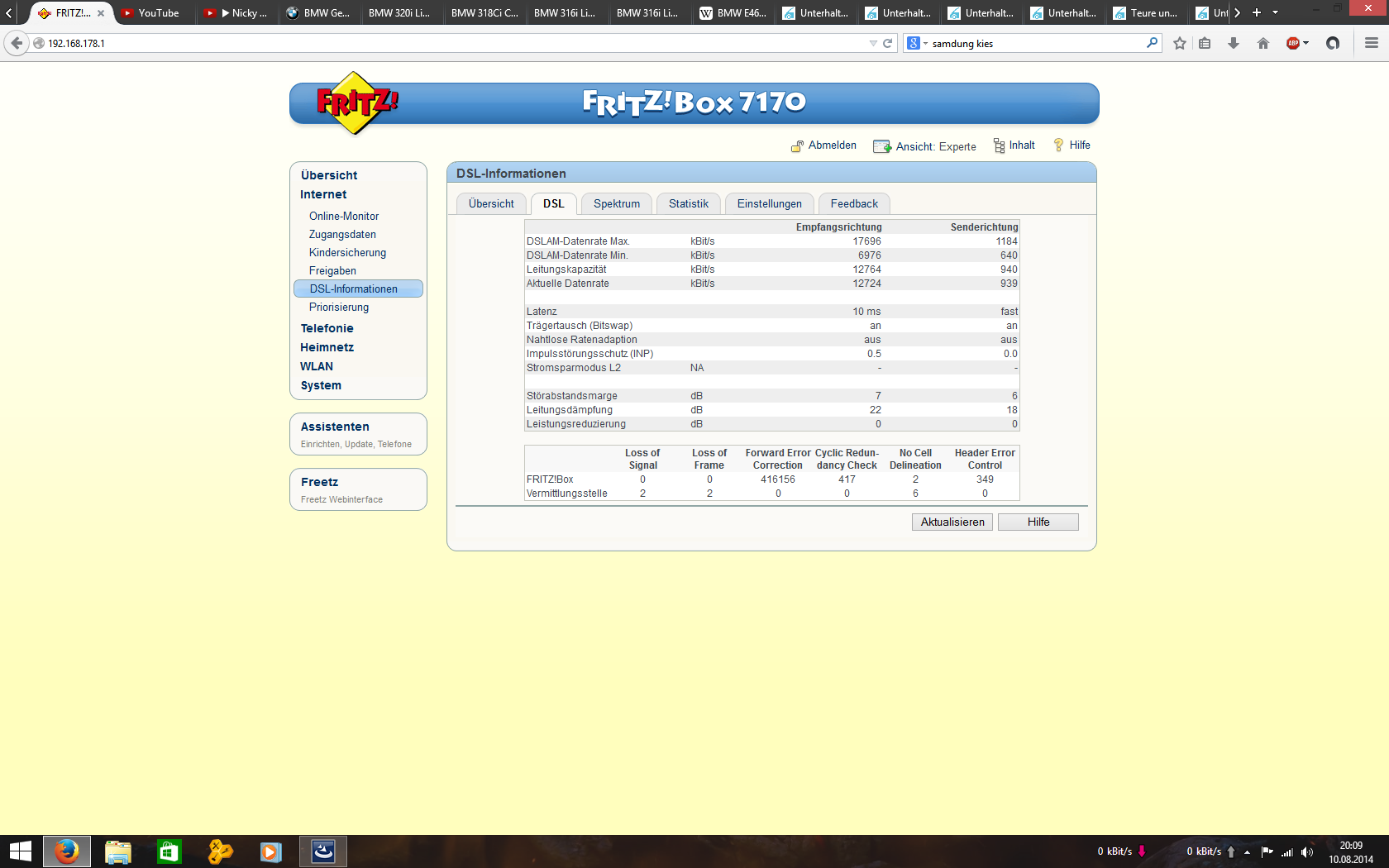Open the list all tabs dropdown
Image resolution: width=1389 pixels, height=868 pixels.
[1275, 12]
